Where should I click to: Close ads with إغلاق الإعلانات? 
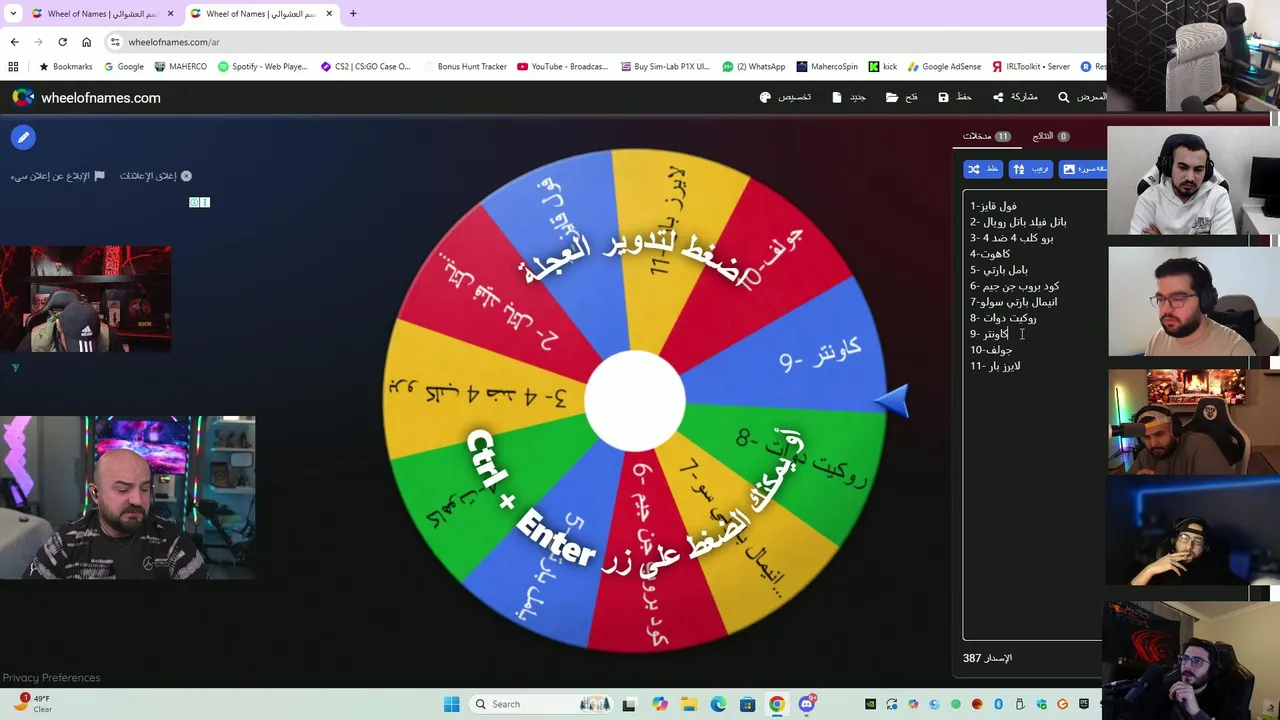click(155, 176)
